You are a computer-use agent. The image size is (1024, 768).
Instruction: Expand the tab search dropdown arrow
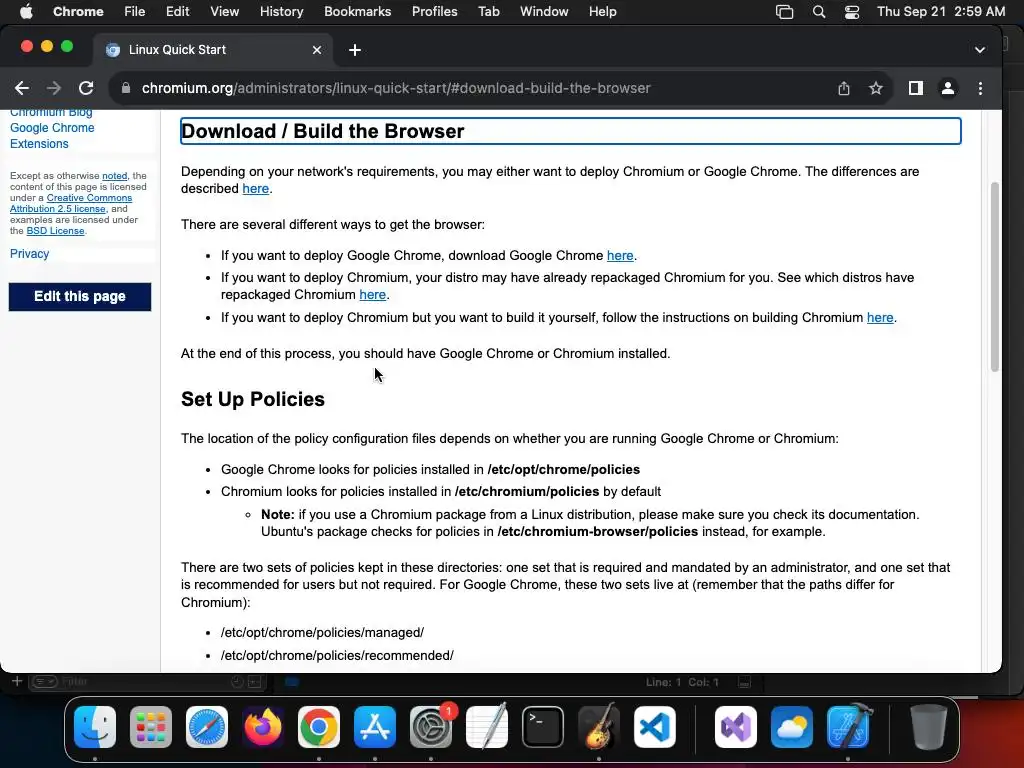tap(980, 50)
